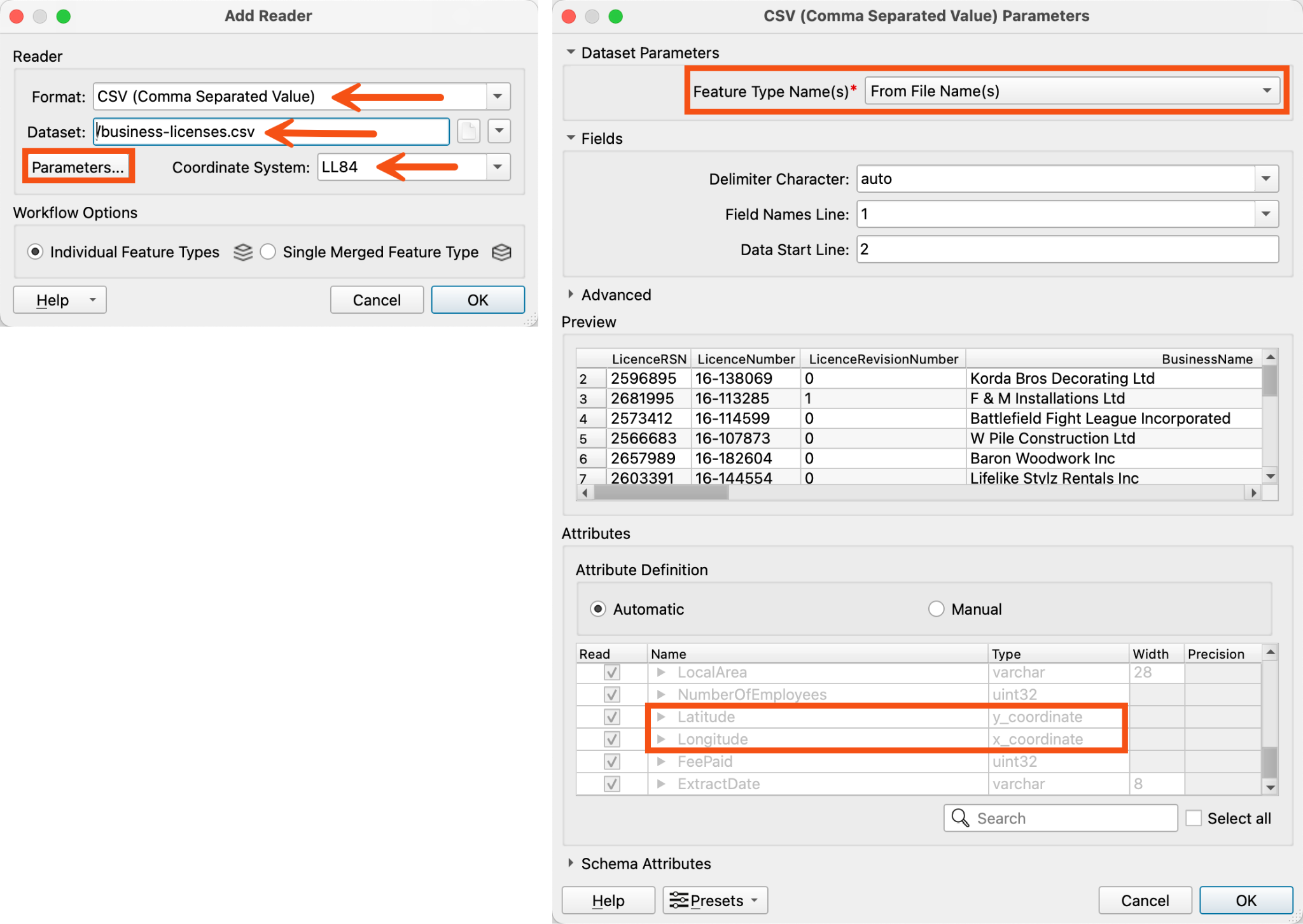The width and height of the screenshot is (1303, 924).
Task: Click Help in CSV Parameters dialog
Action: point(608,900)
